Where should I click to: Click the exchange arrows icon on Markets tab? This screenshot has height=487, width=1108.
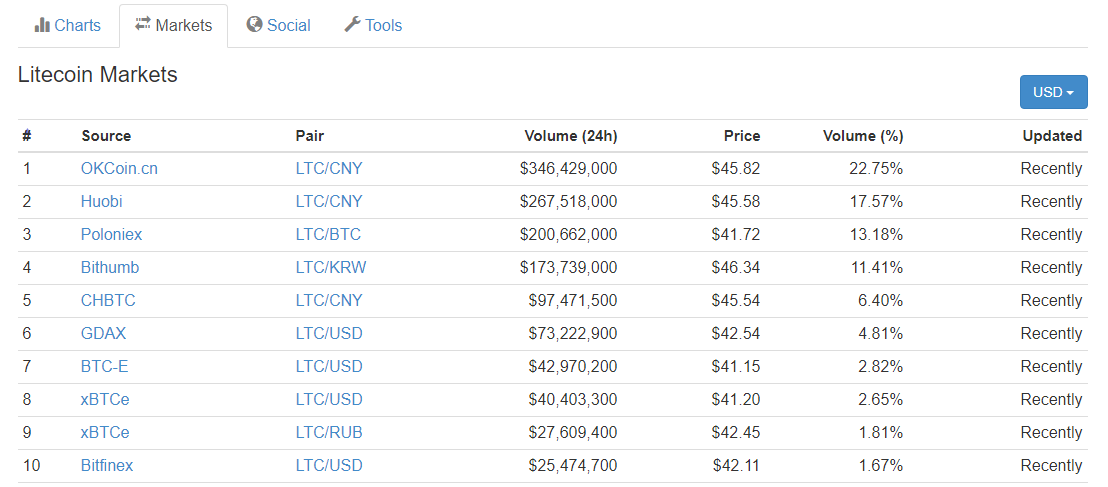pyautogui.click(x=143, y=25)
